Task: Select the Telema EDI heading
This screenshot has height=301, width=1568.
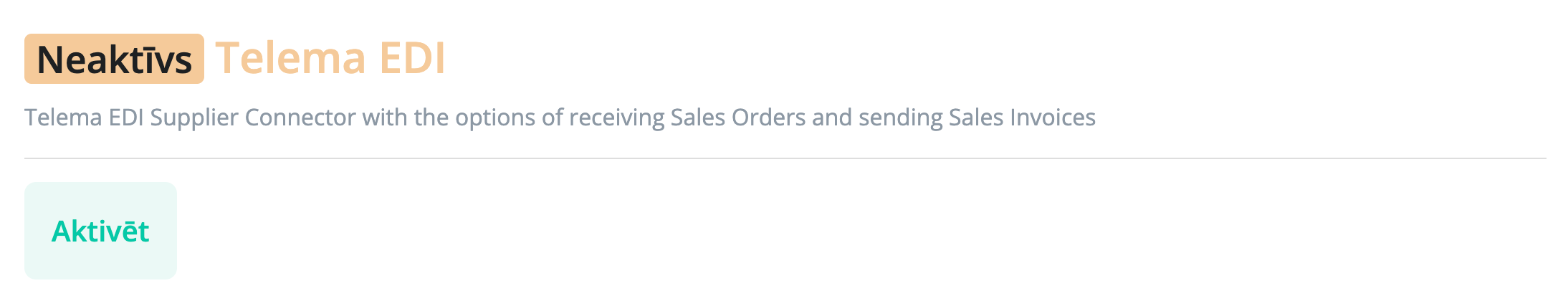Action: point(330,58)
